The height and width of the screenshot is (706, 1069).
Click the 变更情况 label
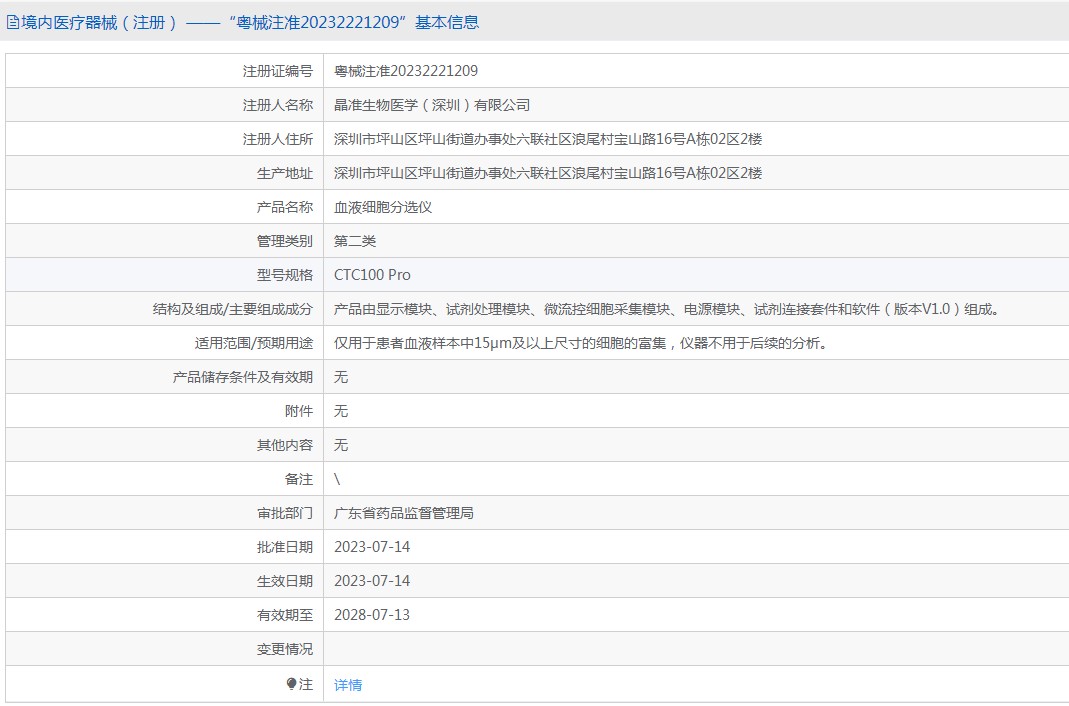coord(285,649)
